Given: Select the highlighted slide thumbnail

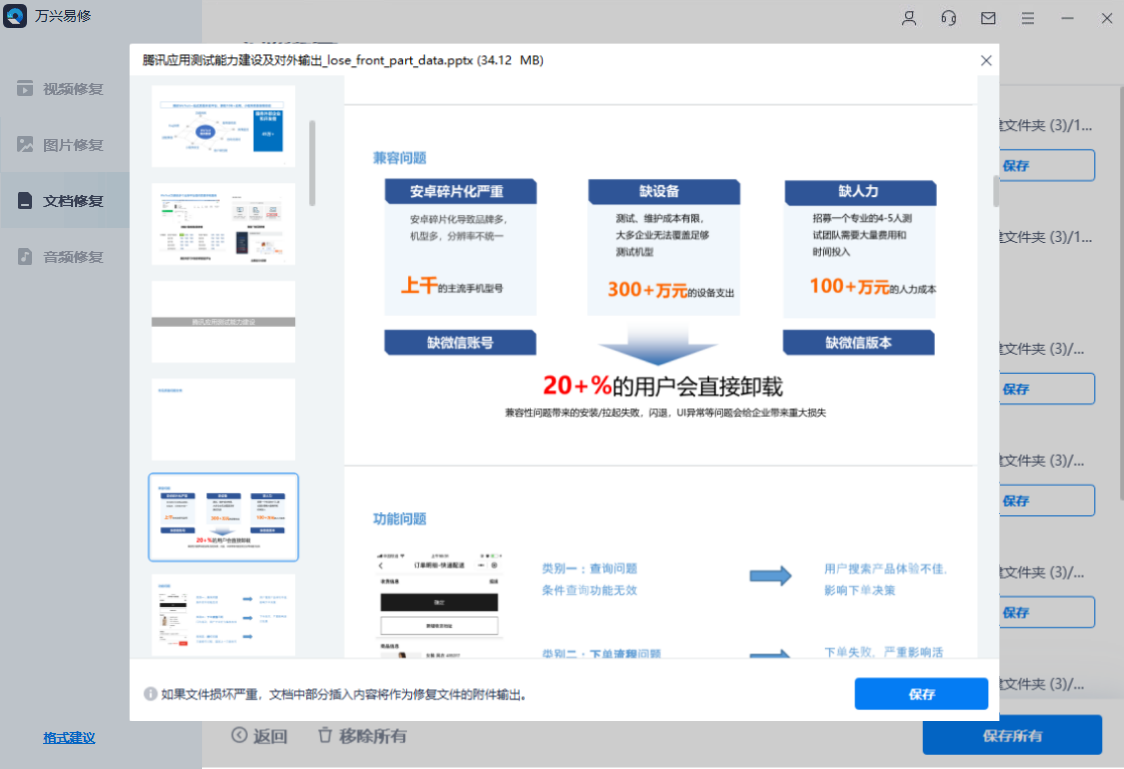Looking at the screenshot, I should (223, 517).
